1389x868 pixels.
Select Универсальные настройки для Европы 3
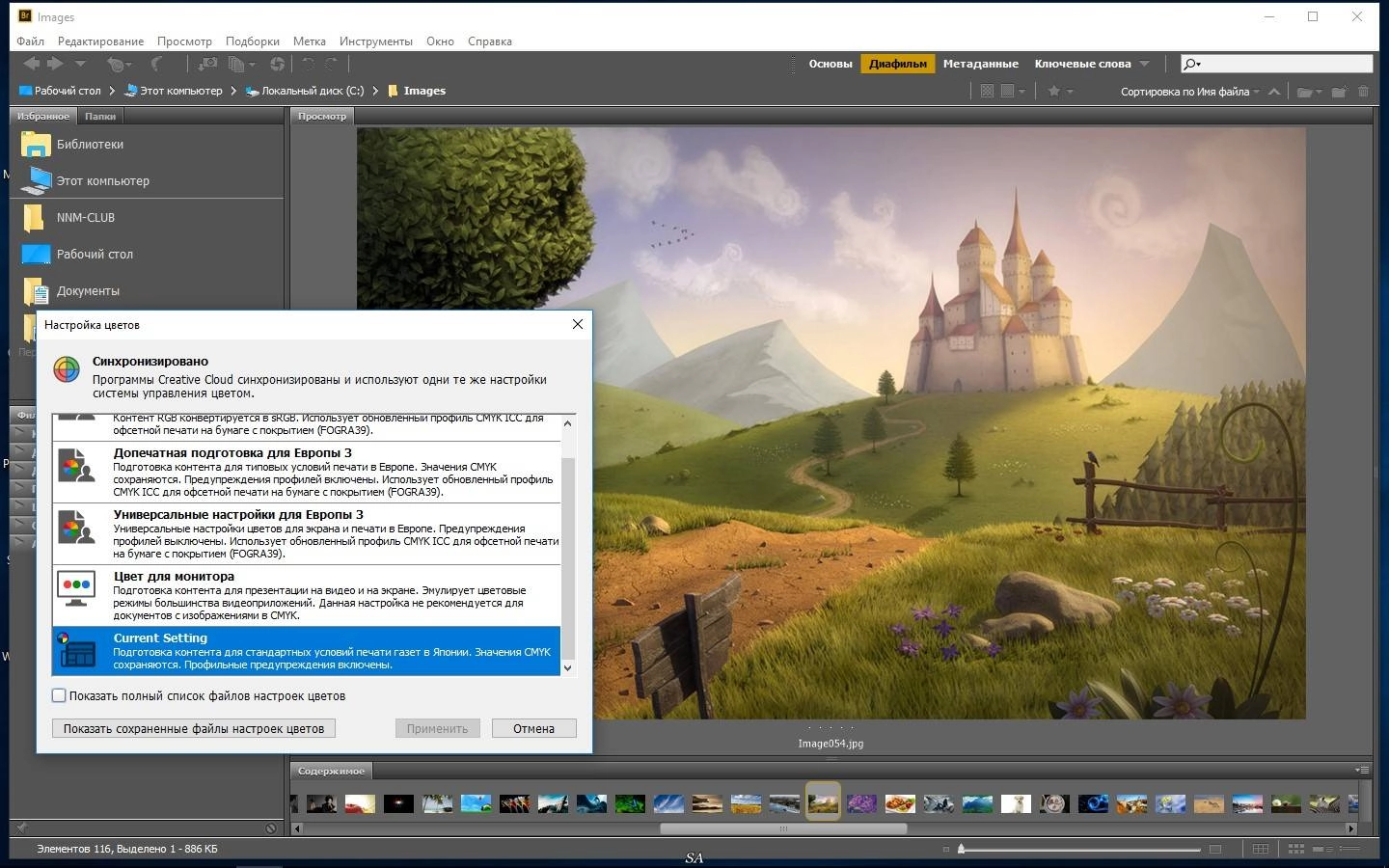pyautogui.click(x=307, y=533)
